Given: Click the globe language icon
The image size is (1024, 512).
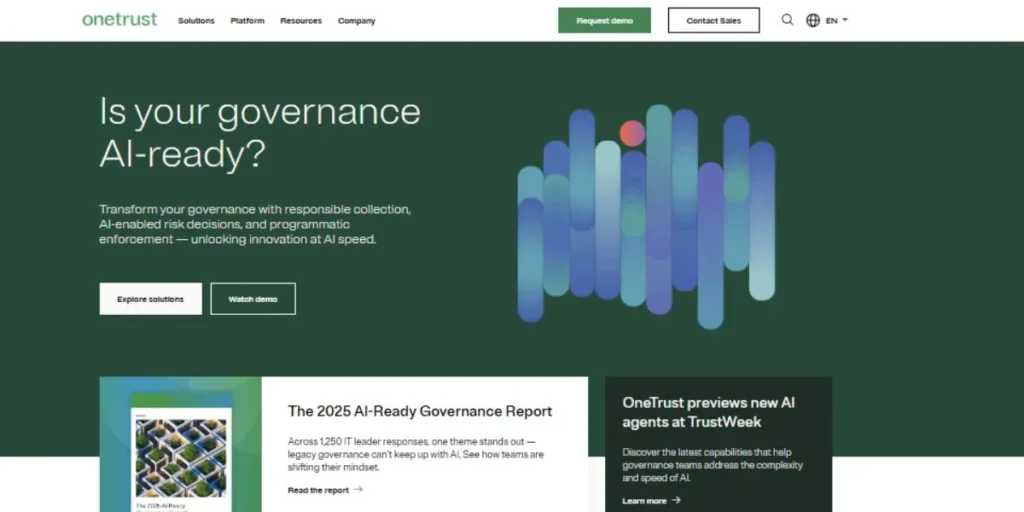Looking at the screenshot, I should 813,20.
